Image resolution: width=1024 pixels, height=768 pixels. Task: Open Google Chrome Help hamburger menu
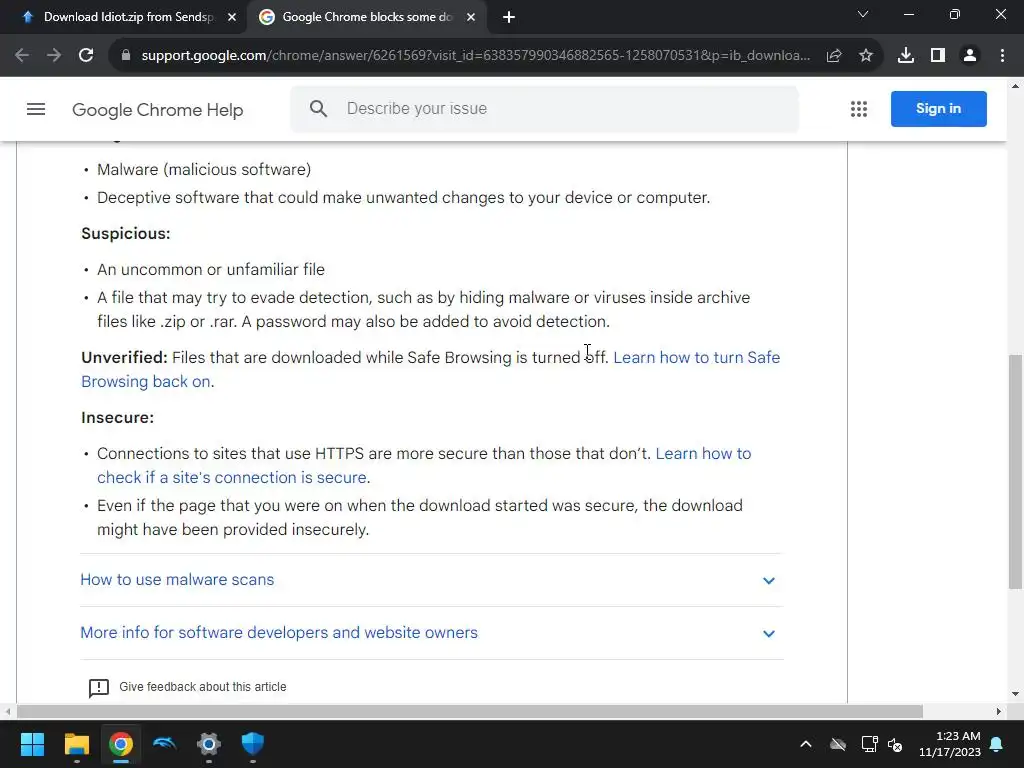pyautogui.click(x=36, y=109)
